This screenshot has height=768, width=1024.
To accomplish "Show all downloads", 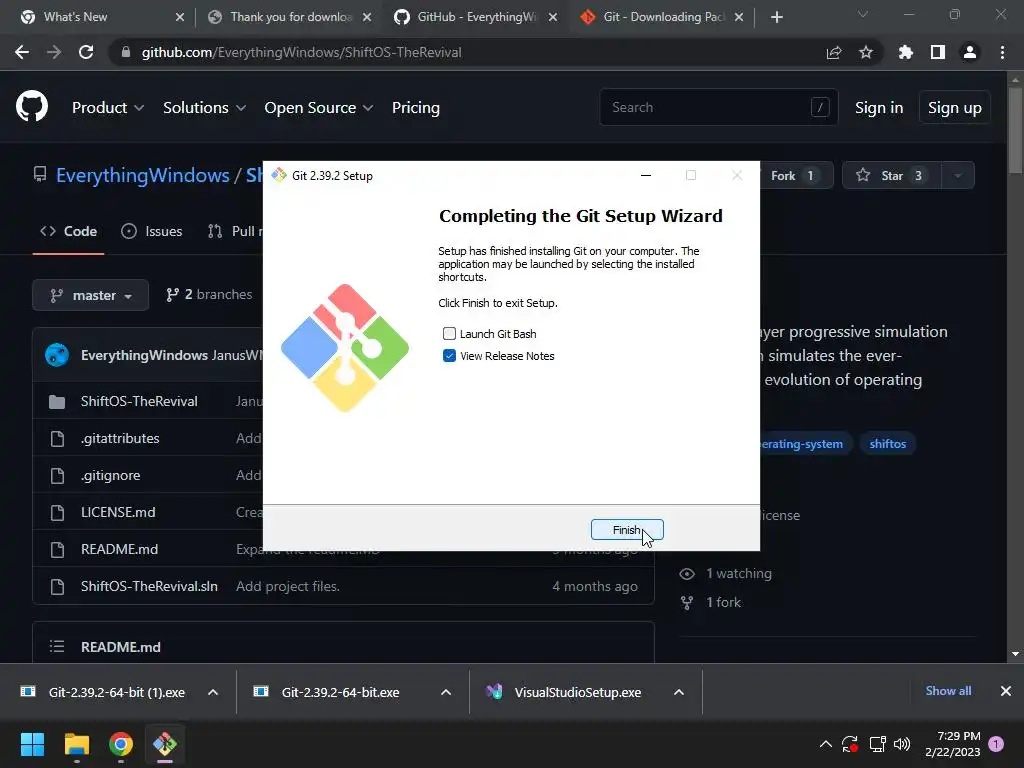I will [x=948, y=691].
